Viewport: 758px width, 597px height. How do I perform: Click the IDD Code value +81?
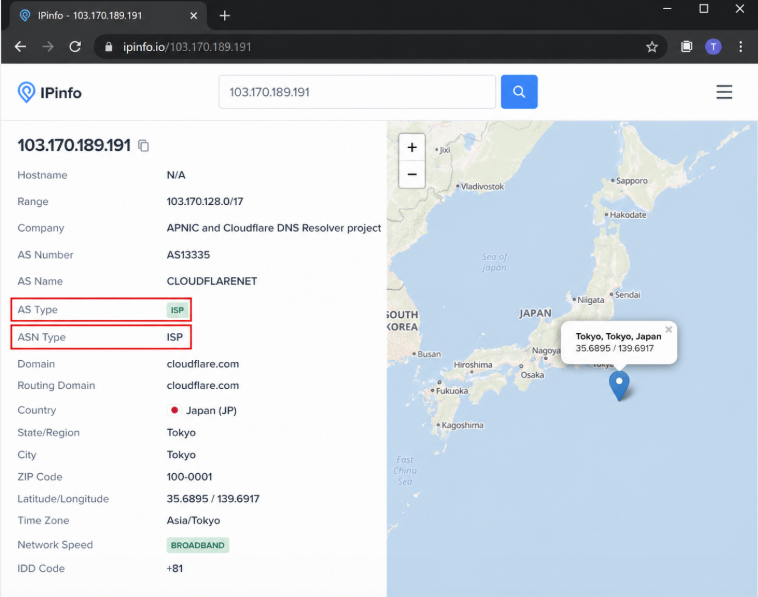(x=175, y=568)
